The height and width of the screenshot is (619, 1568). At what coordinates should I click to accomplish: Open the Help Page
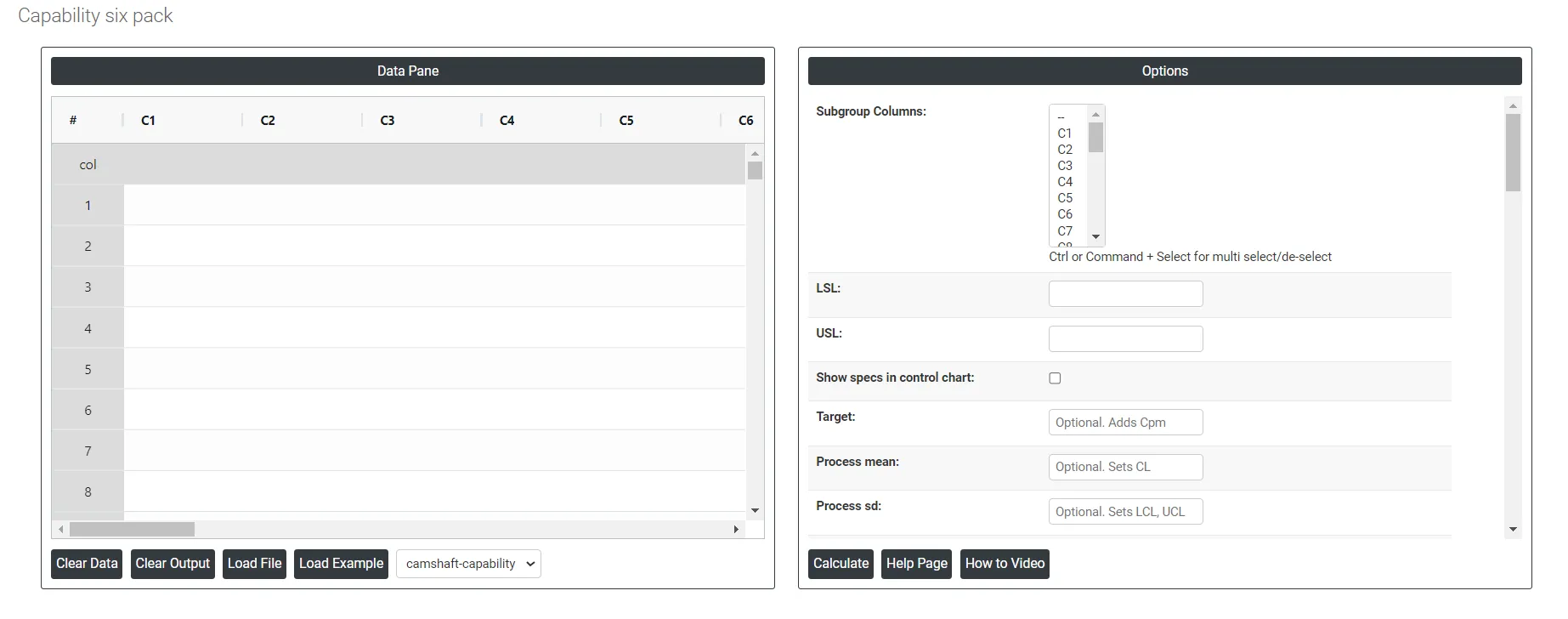pos(917,564)
